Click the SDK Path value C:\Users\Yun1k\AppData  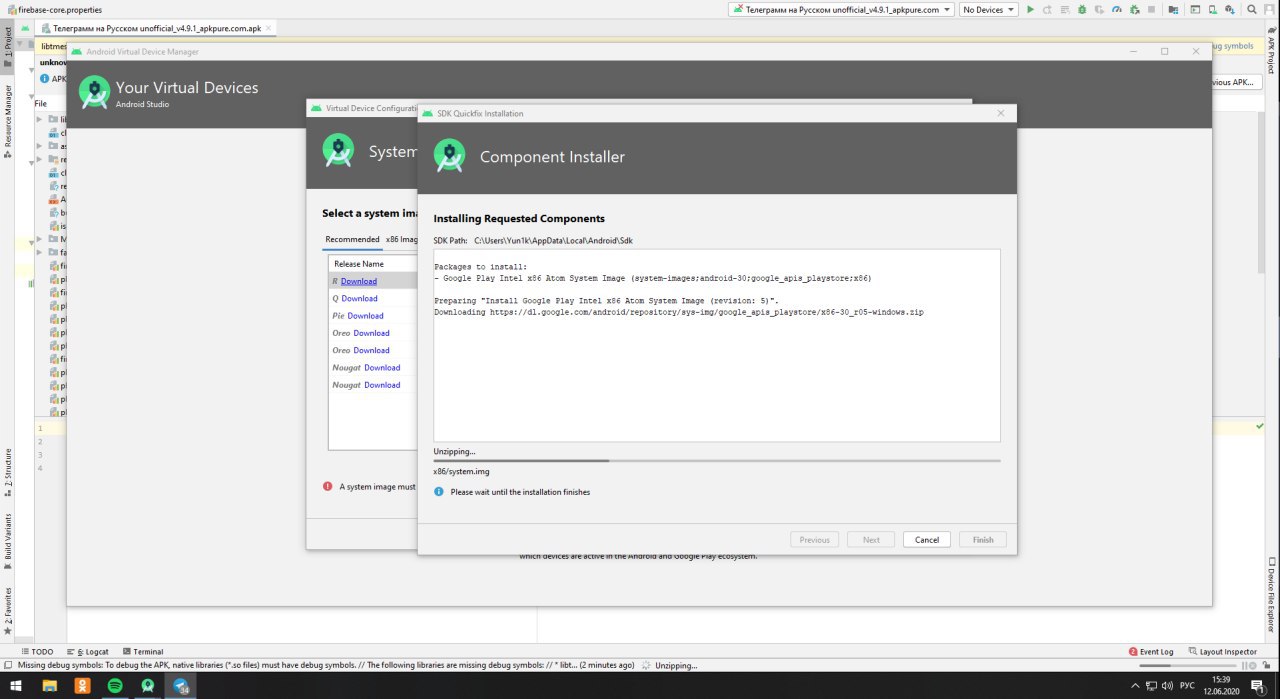tap(553, 240)
